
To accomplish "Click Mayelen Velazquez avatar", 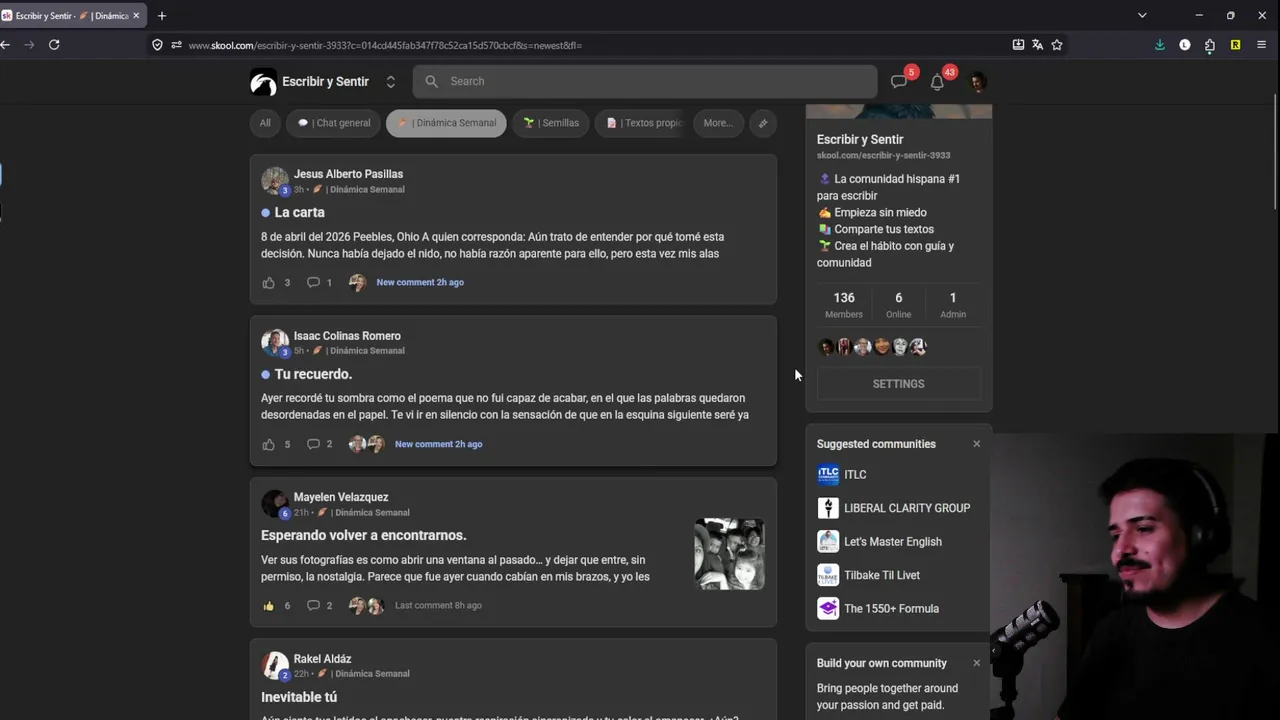I will (275, 503).
